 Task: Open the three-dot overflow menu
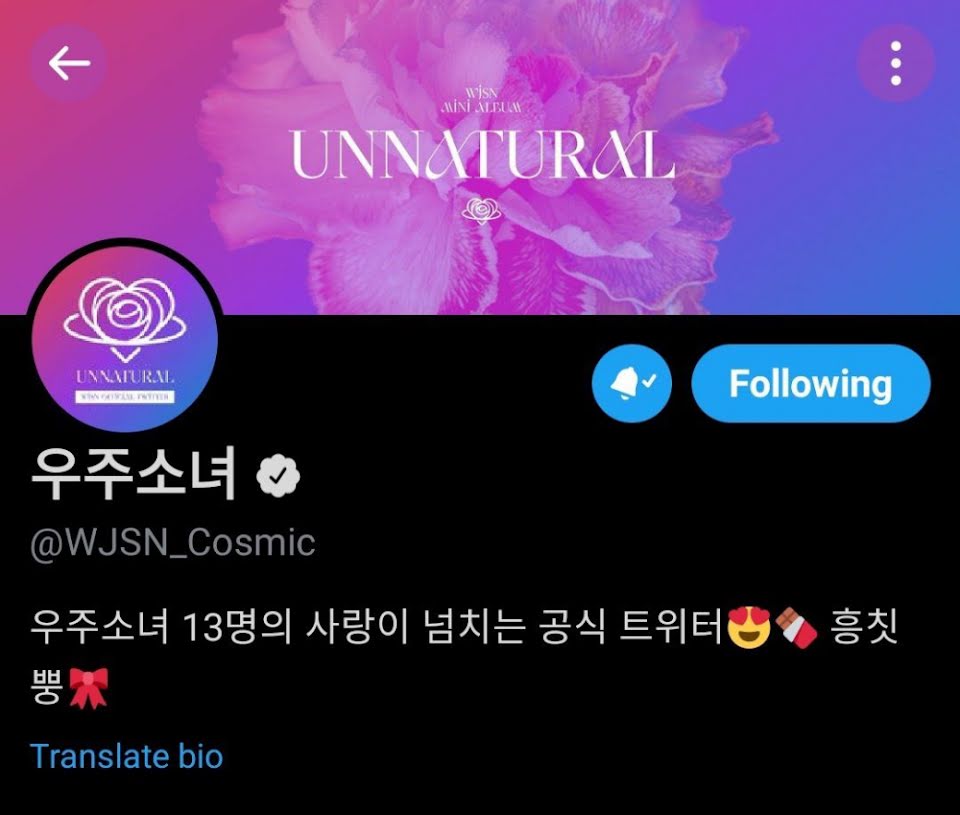click(896, 63)
